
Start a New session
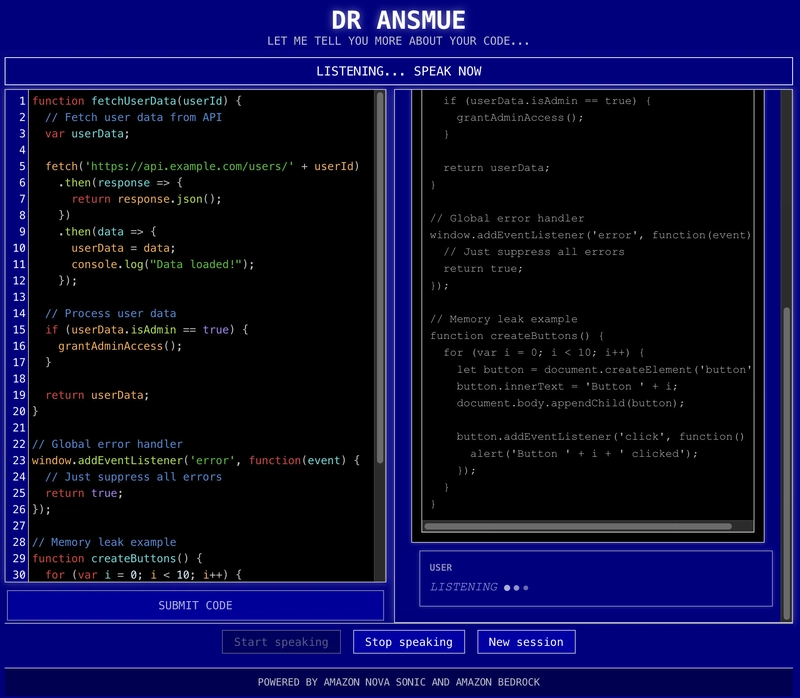point(526,642)
